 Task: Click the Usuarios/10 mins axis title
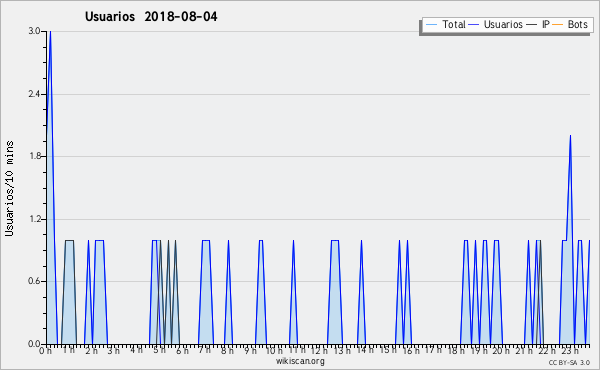pyautogui.click(x=9, y=188)
